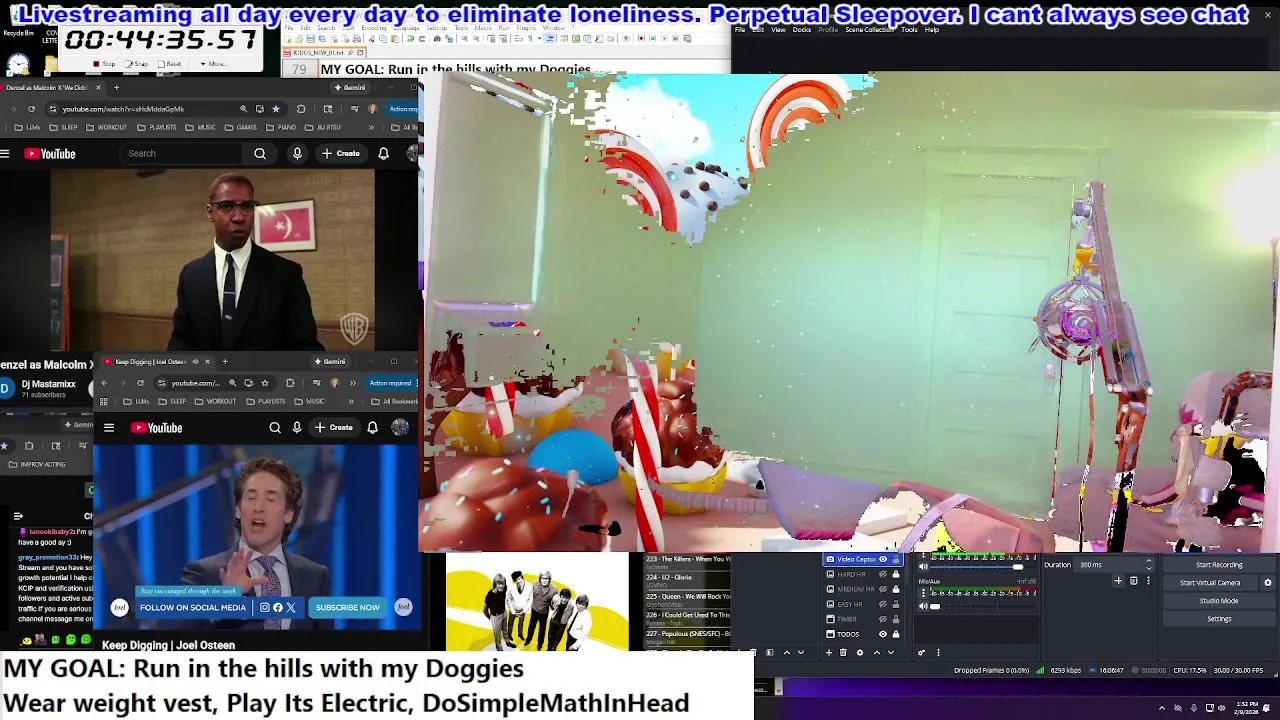This screenshot has width=1280, height=720.
Task: Toggle visibility of TIMER source
Action: tap(883, 619)
